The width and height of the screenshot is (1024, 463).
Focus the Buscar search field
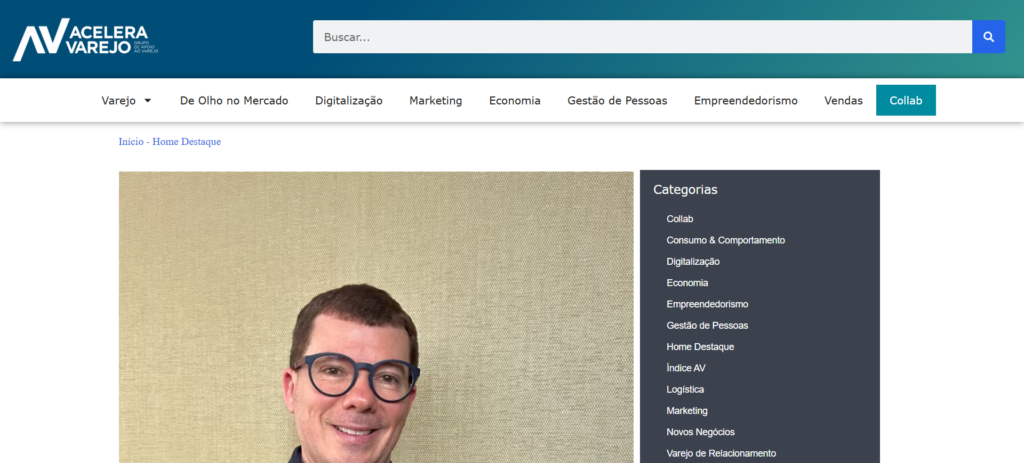click(642, 37)
